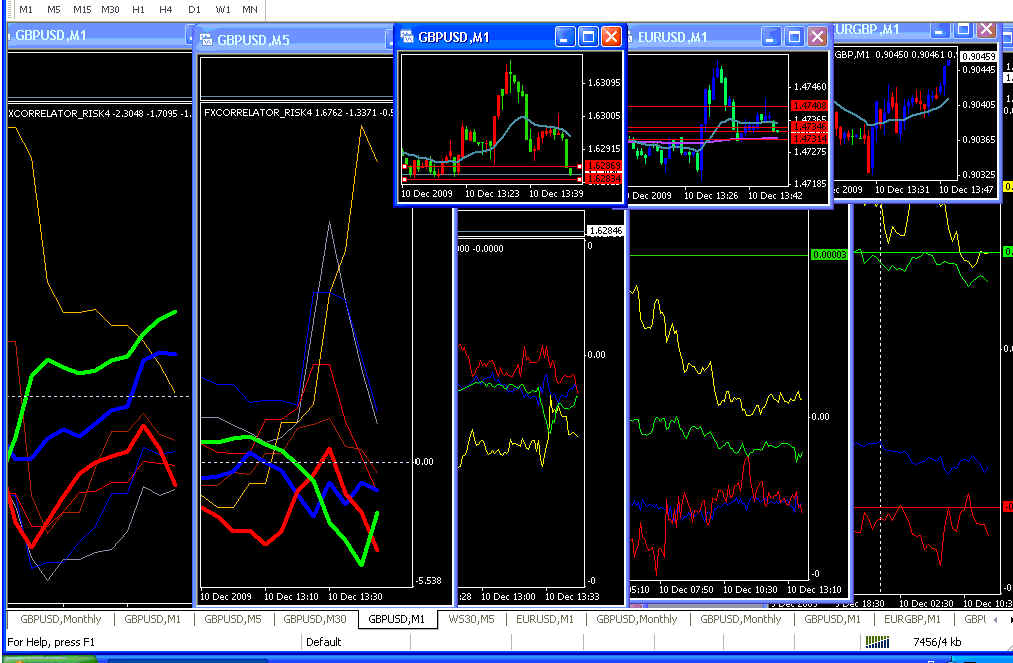Viewport: 1013px width, 663px height.
Task: Close the EURGBP,M1 chart window
Action: pos(986,29)
